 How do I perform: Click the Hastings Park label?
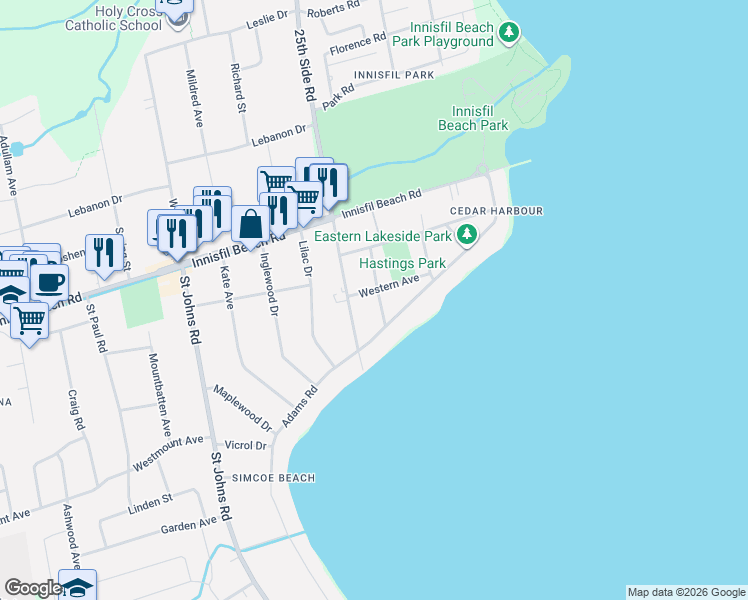(403, 263)
